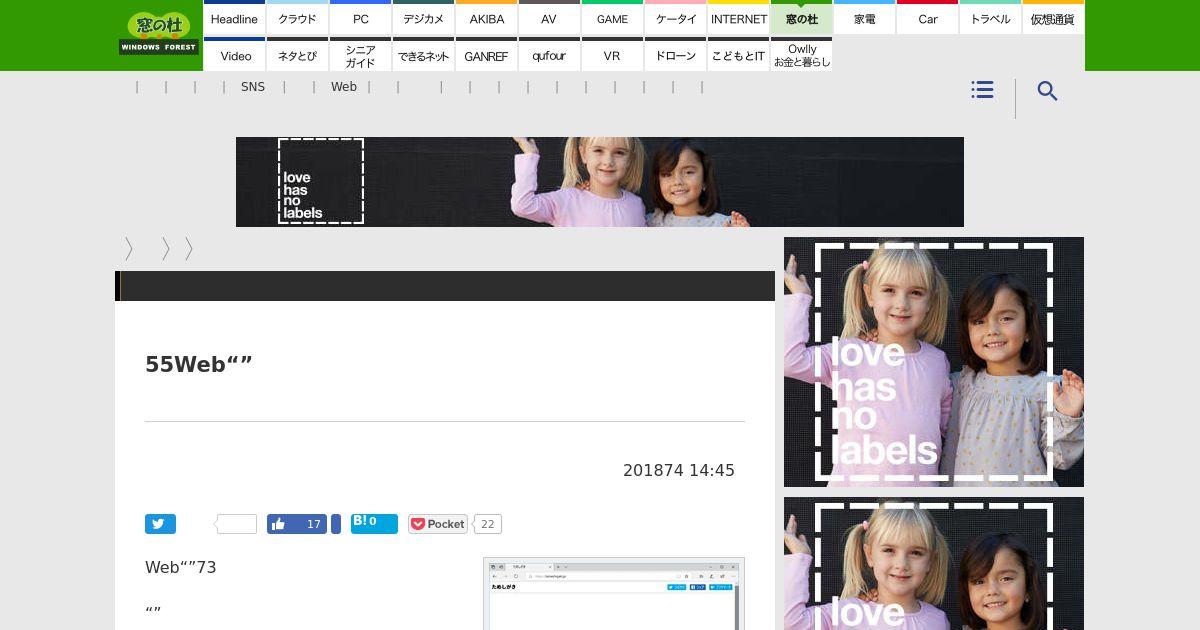
Task: Open the 仮想通貨 tab
Action: [1053, 18]
